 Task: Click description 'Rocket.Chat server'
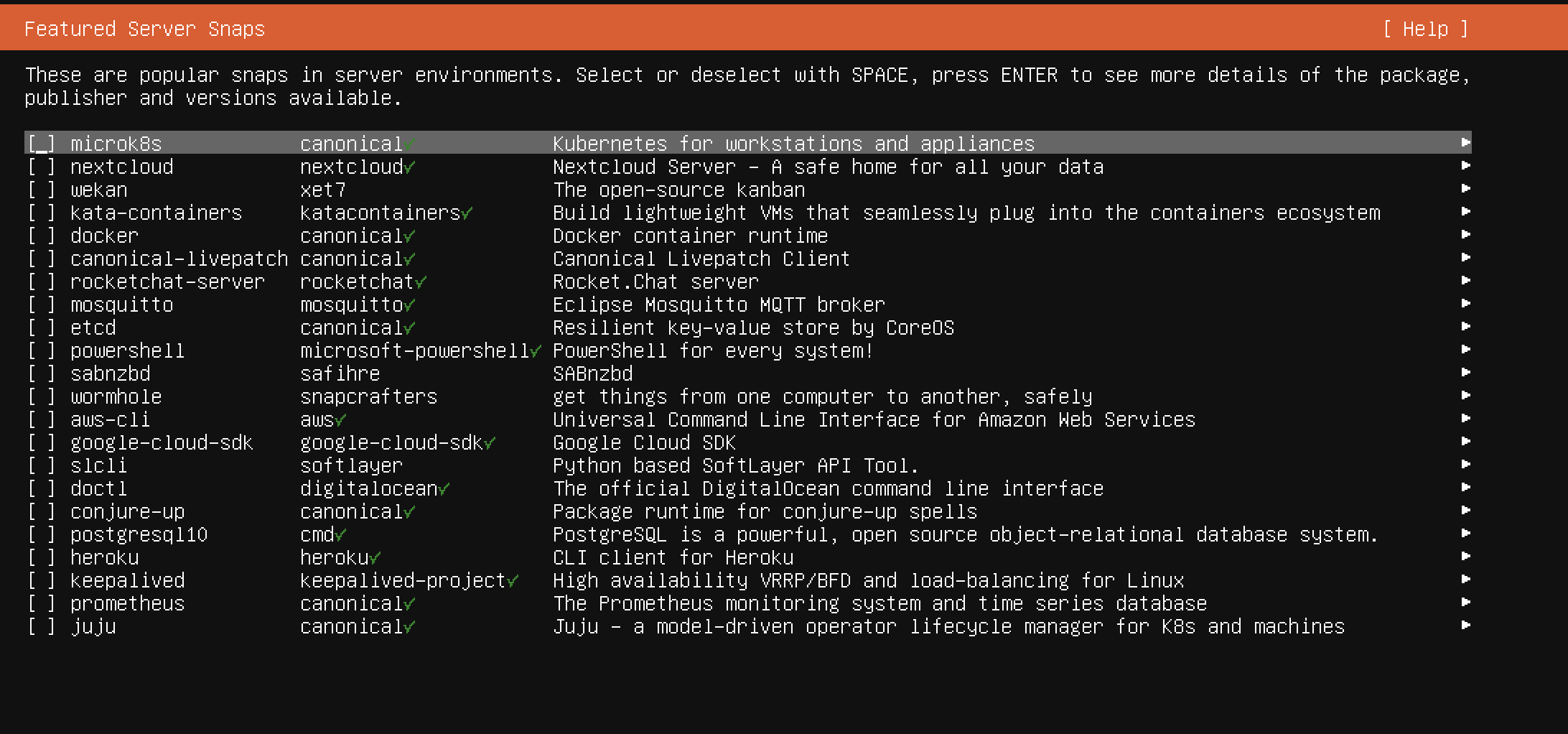pos(655,282)
